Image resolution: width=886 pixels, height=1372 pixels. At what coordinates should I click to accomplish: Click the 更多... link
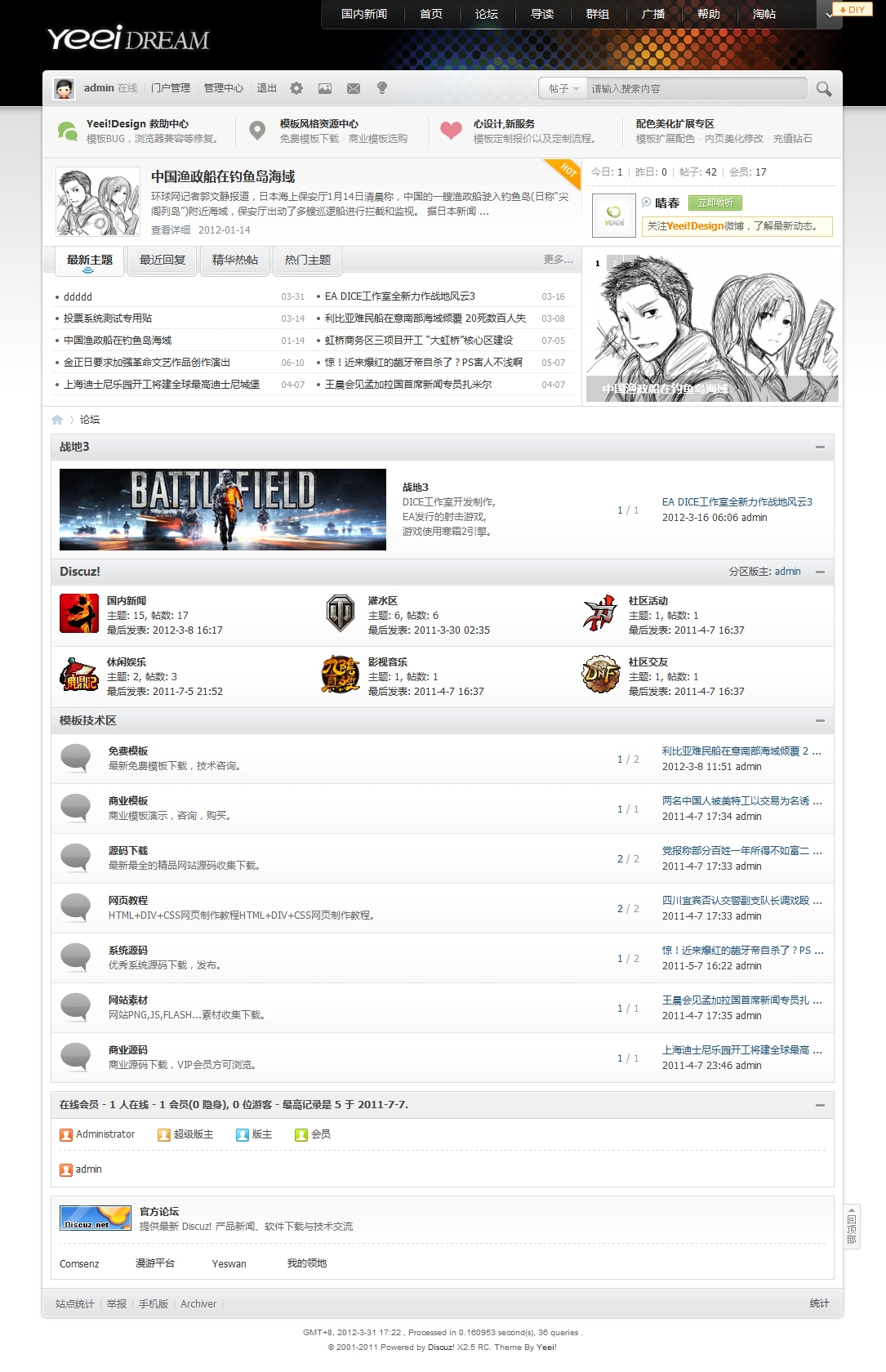pyautogui.click(x=559, y=260)
